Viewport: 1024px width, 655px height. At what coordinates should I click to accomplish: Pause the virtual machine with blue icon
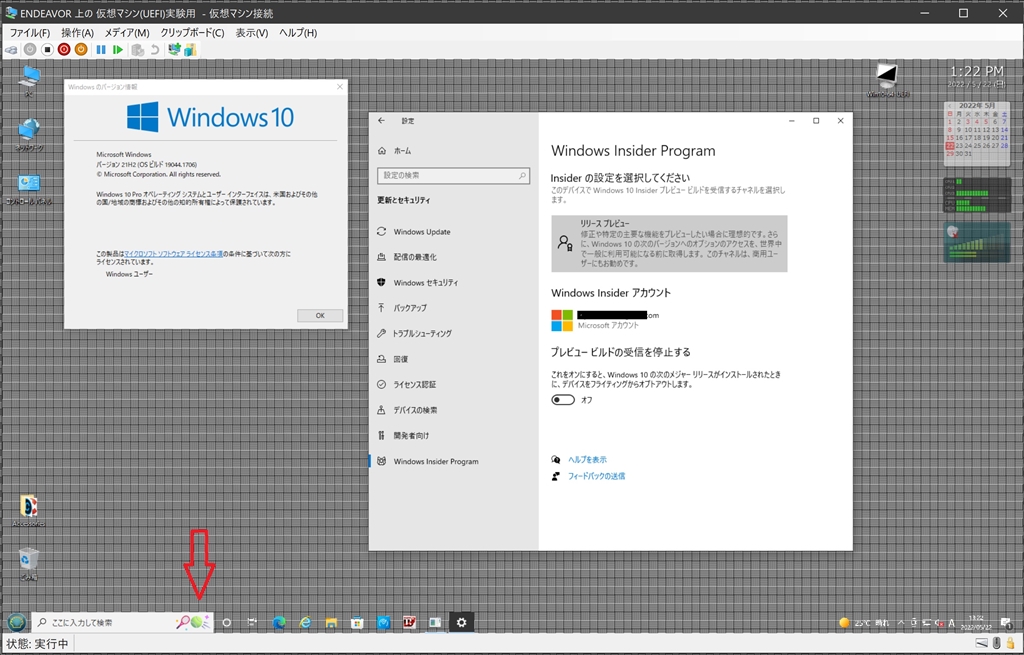[x=101, y=50]
